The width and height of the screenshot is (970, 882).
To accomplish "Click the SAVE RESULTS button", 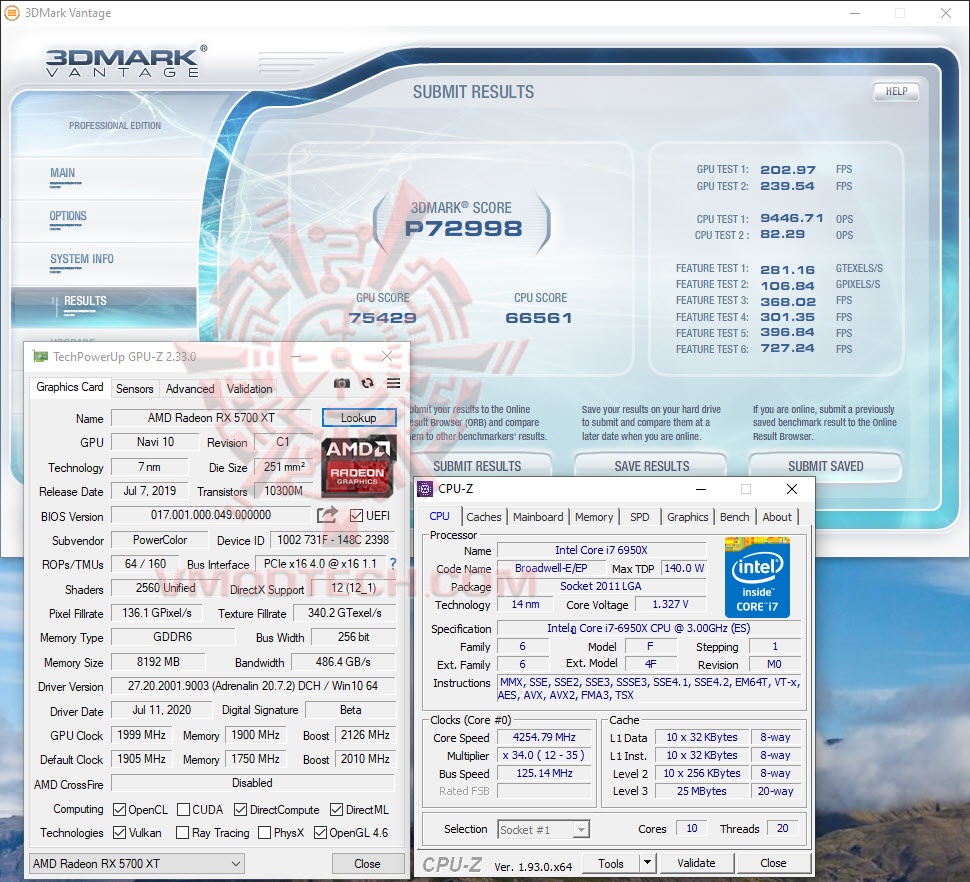I will coord(651,466).
